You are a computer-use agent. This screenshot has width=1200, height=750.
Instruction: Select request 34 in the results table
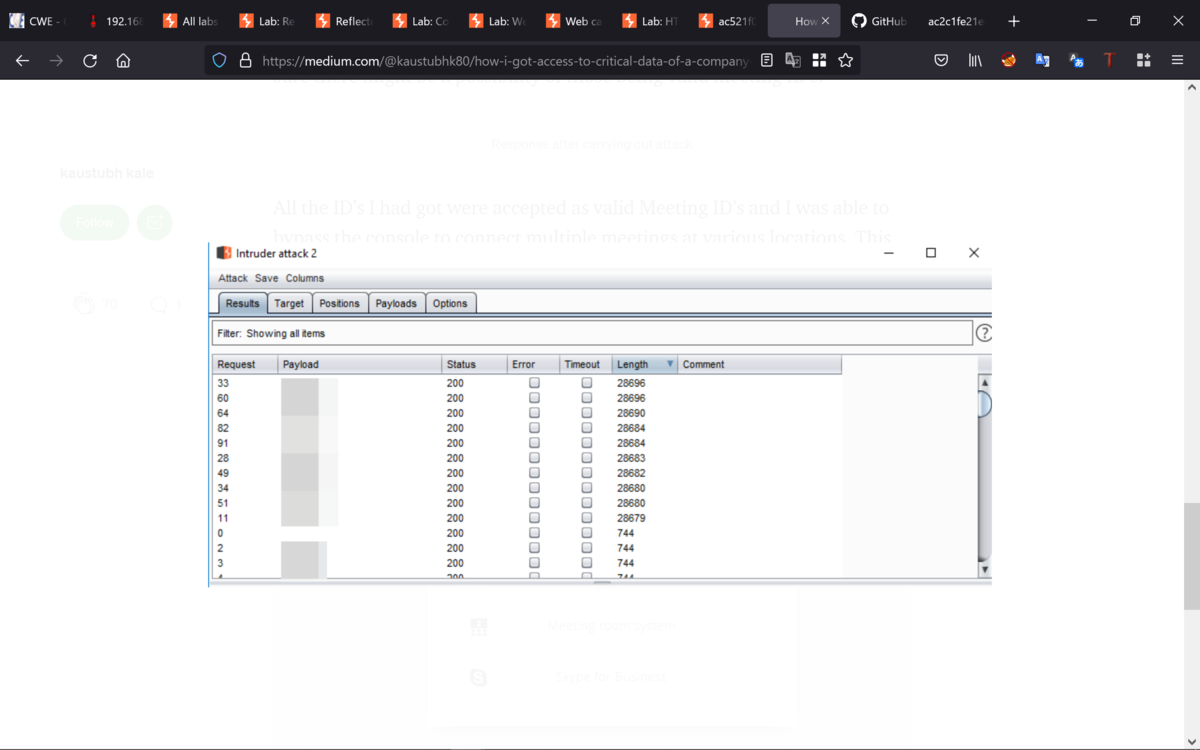click(527, 488)
